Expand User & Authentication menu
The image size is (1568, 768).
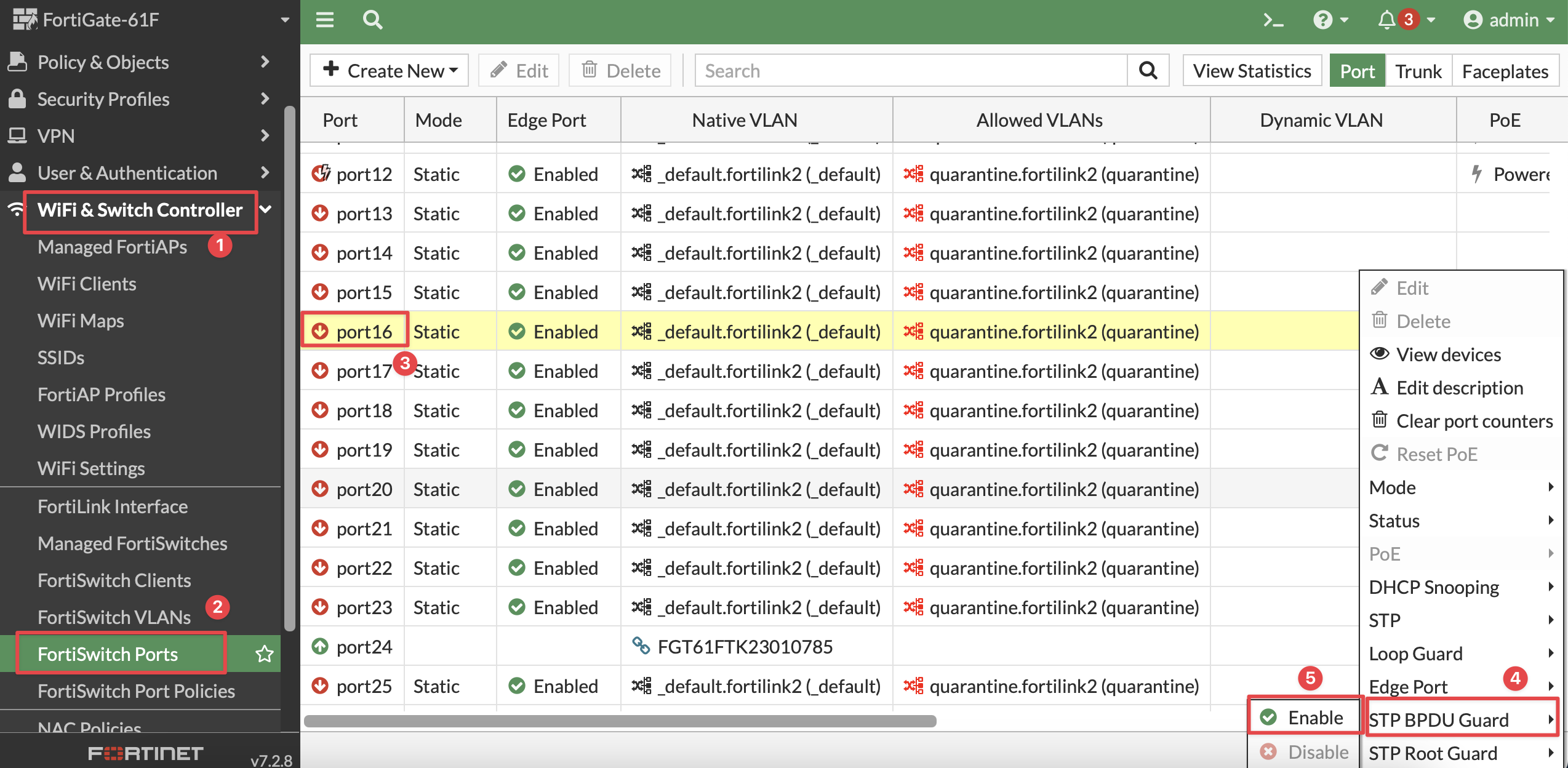pos(265,172)
